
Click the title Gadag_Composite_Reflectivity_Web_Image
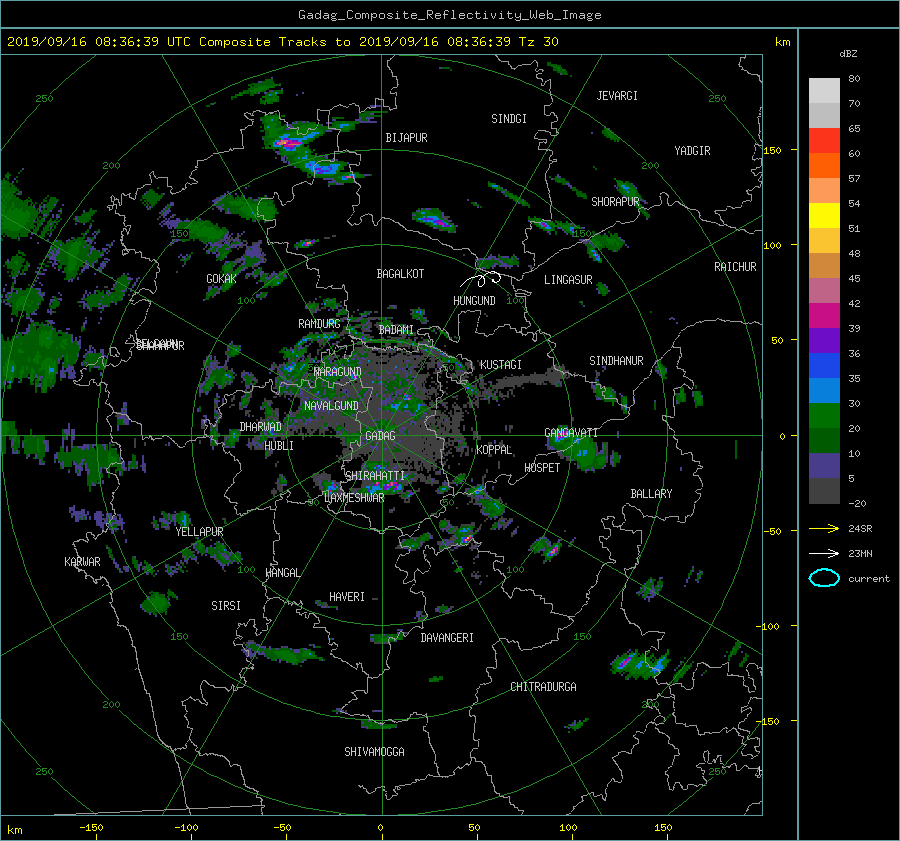(449, 15)
